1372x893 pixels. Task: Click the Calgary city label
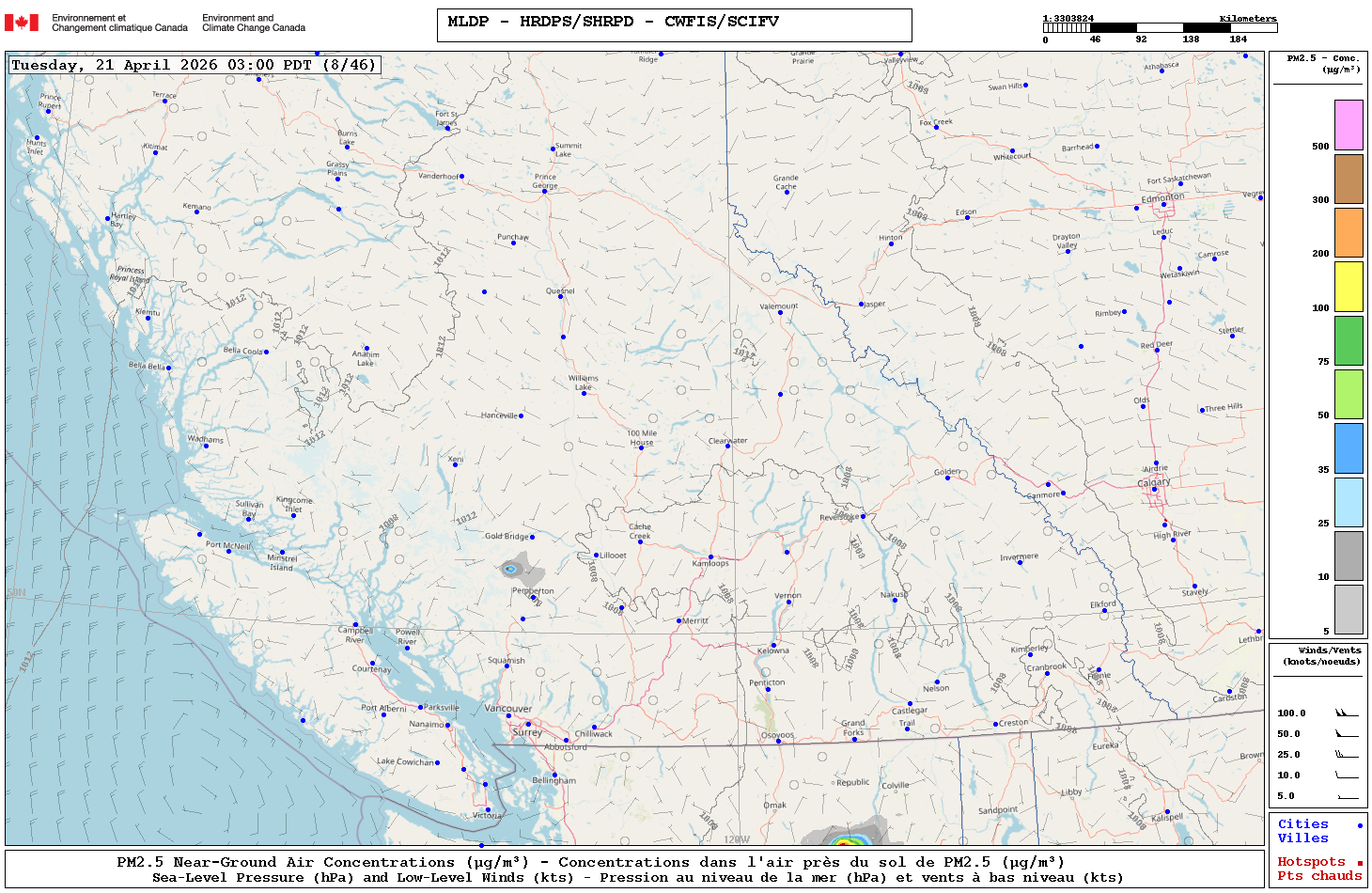(1154, 482)
